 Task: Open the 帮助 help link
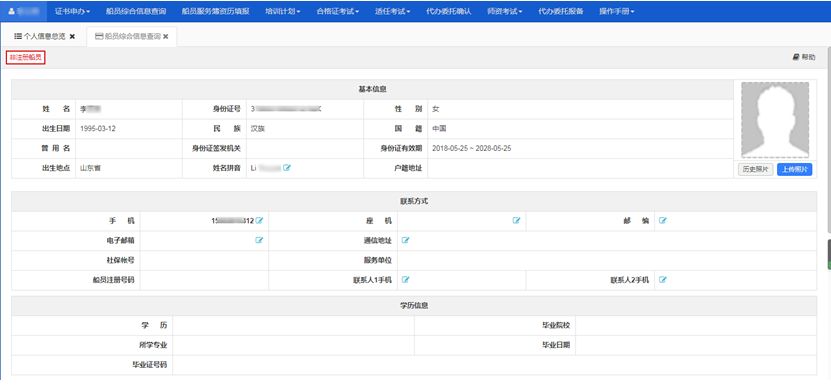click(804, 57)
